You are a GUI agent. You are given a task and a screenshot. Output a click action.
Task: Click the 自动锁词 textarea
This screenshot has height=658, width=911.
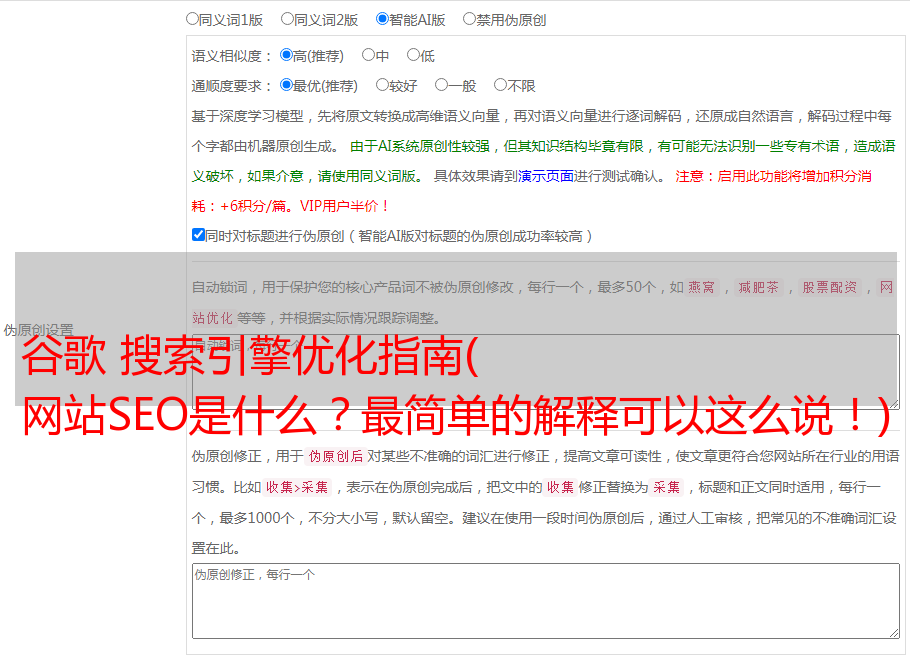(546, 372)
